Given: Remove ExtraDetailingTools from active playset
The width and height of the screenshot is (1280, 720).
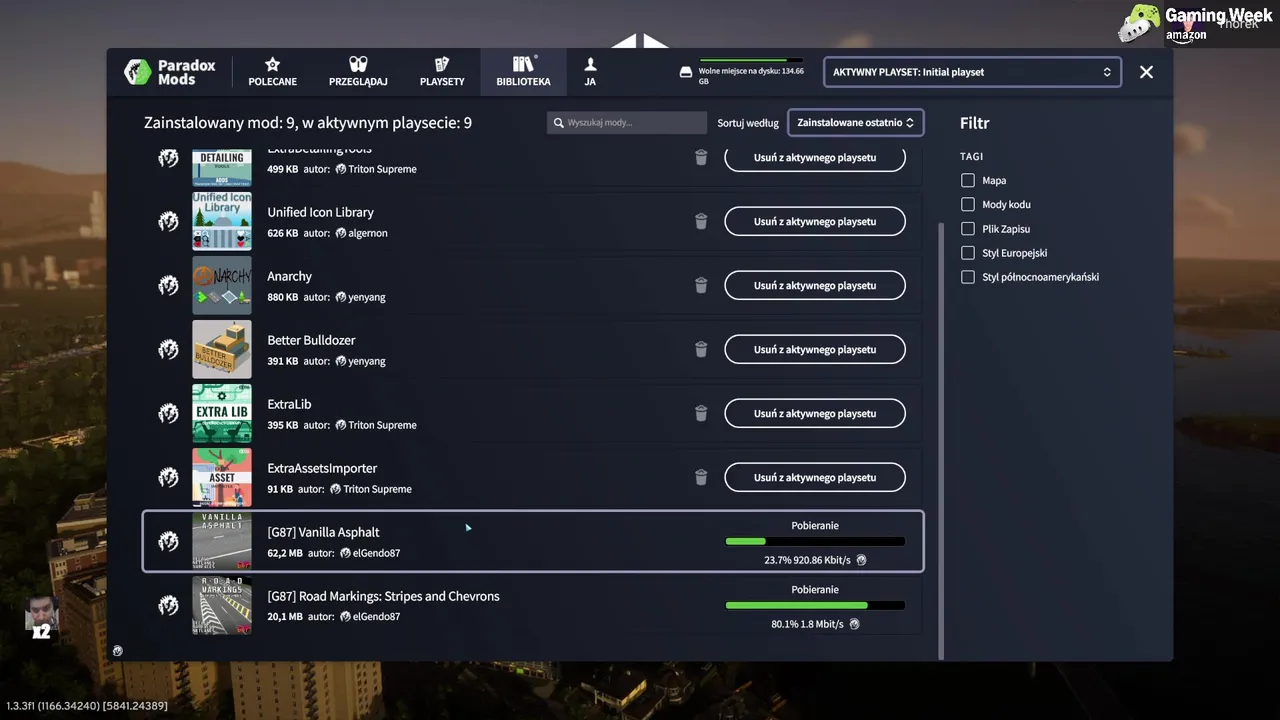Looking at the screenshot, I should pos(815,158).
